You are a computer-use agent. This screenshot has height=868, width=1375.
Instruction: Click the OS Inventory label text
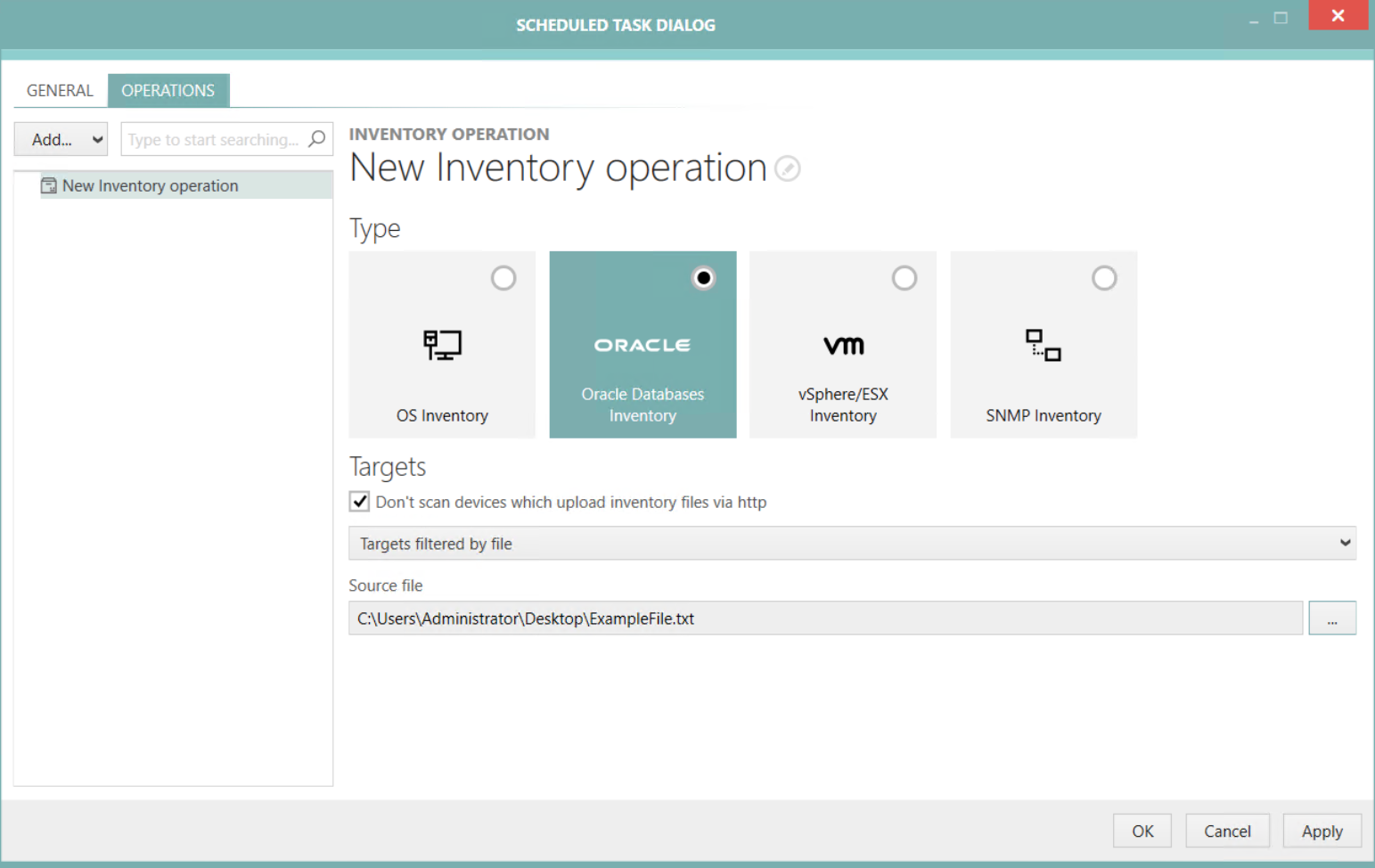tap(442, 415)
